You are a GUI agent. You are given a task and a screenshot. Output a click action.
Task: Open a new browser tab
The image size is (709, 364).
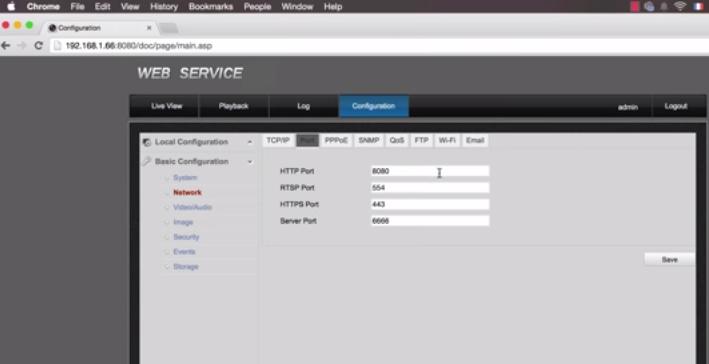pyautogui.click(x=169, y=28)
